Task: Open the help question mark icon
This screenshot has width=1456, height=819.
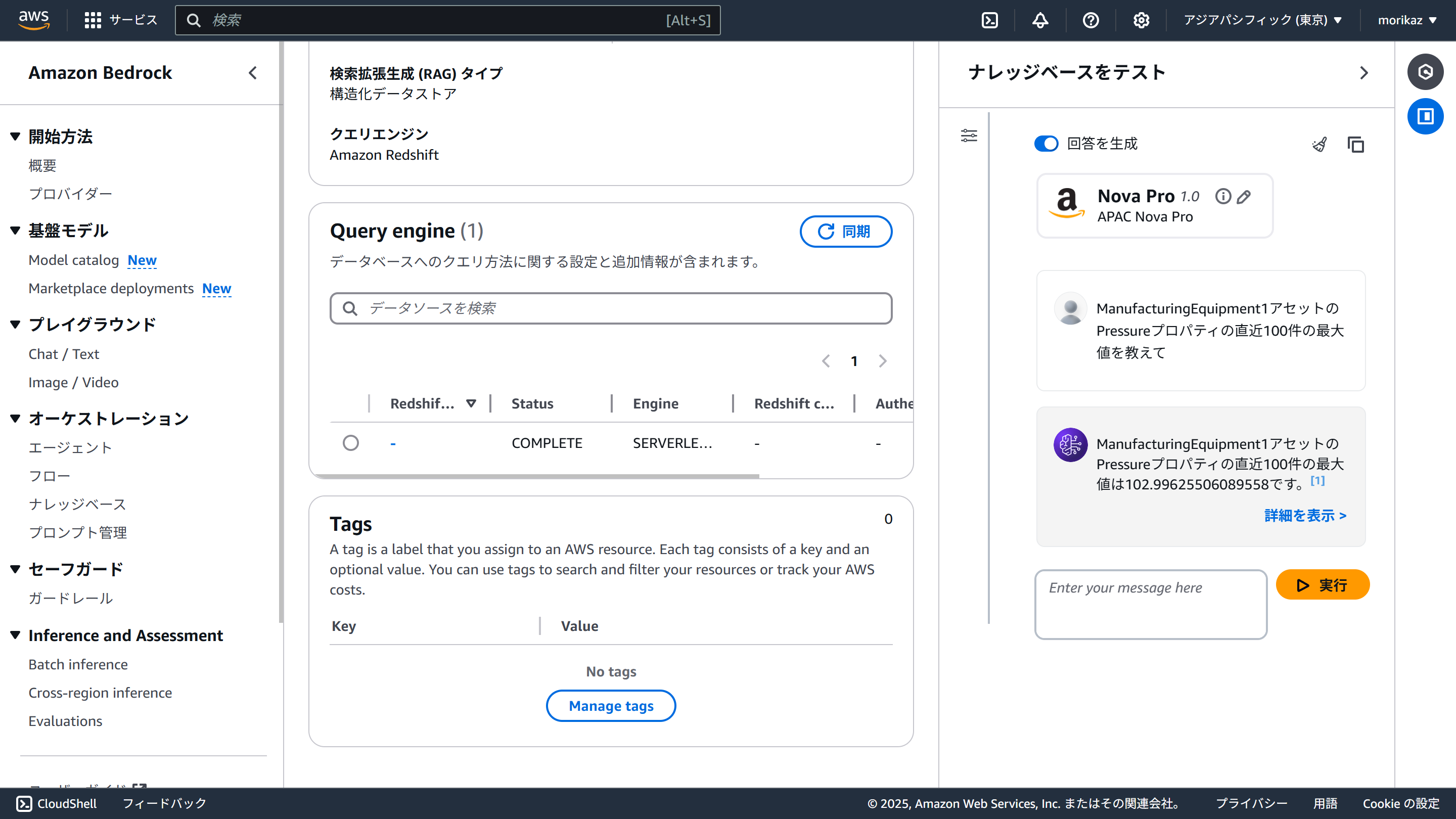Action: pos(1090,20)
